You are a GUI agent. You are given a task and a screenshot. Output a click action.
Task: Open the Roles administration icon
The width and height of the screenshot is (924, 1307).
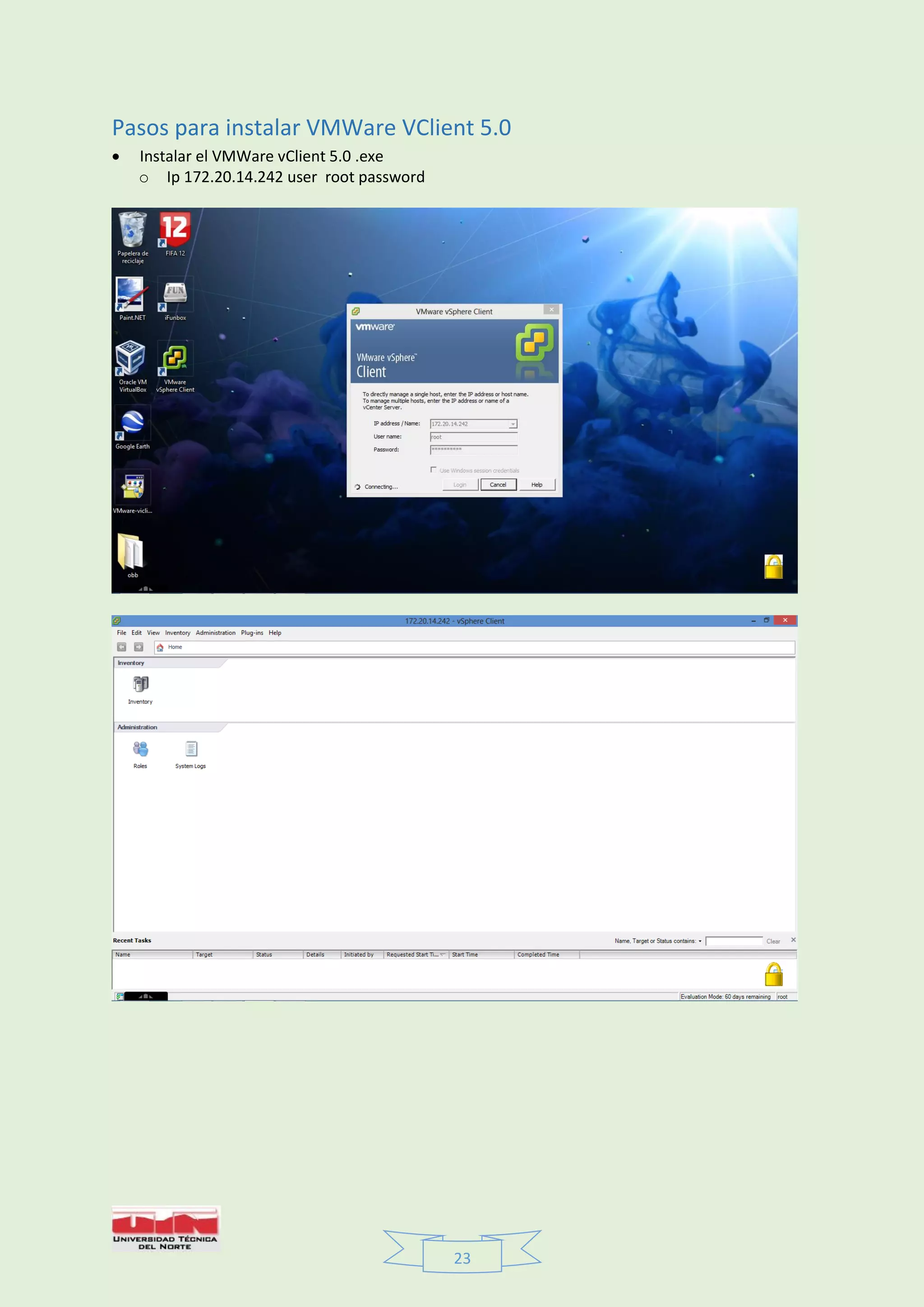(140, 754)
